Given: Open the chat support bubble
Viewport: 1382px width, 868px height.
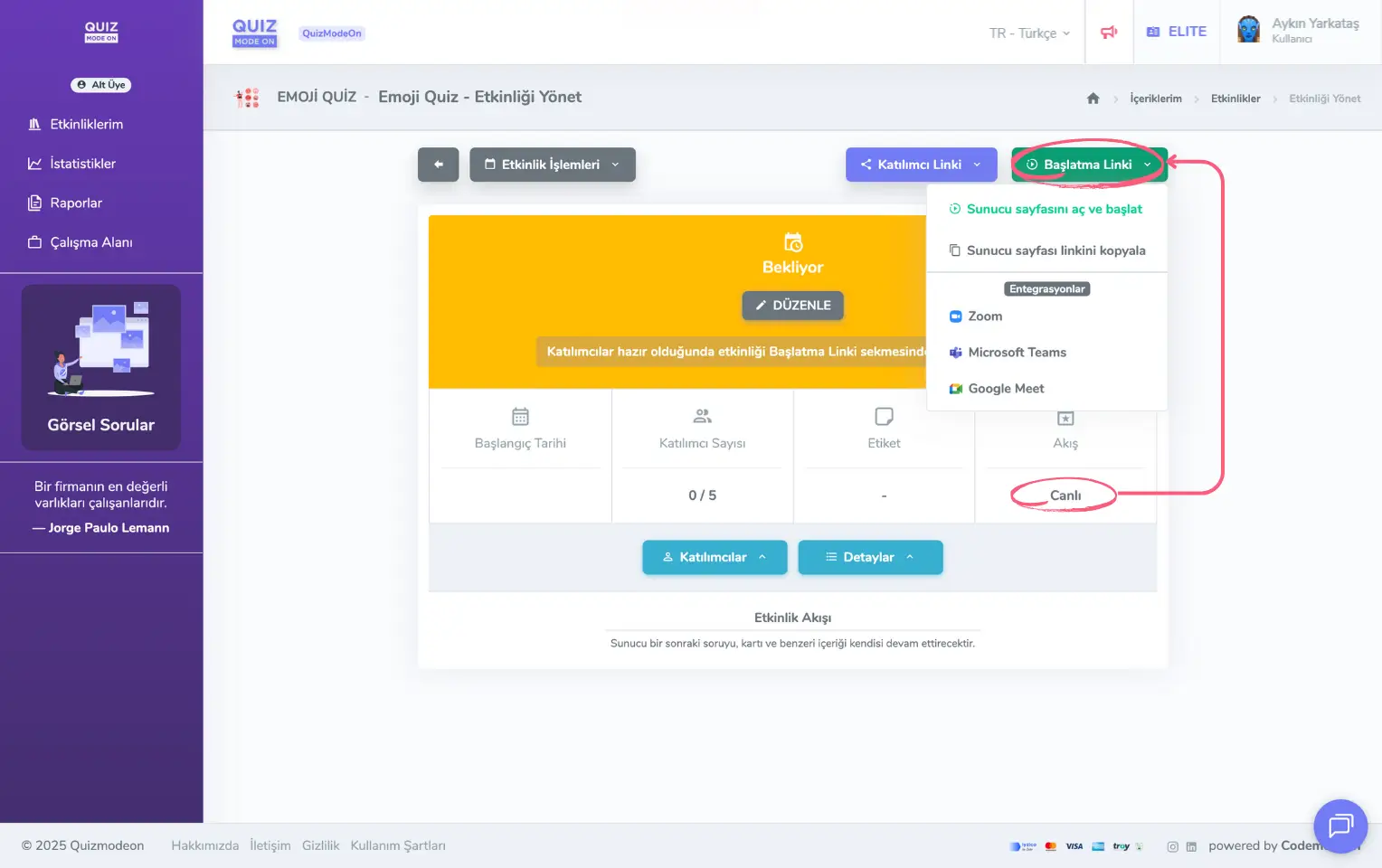Looking at the screenshot, I should tap(1339, 826).
